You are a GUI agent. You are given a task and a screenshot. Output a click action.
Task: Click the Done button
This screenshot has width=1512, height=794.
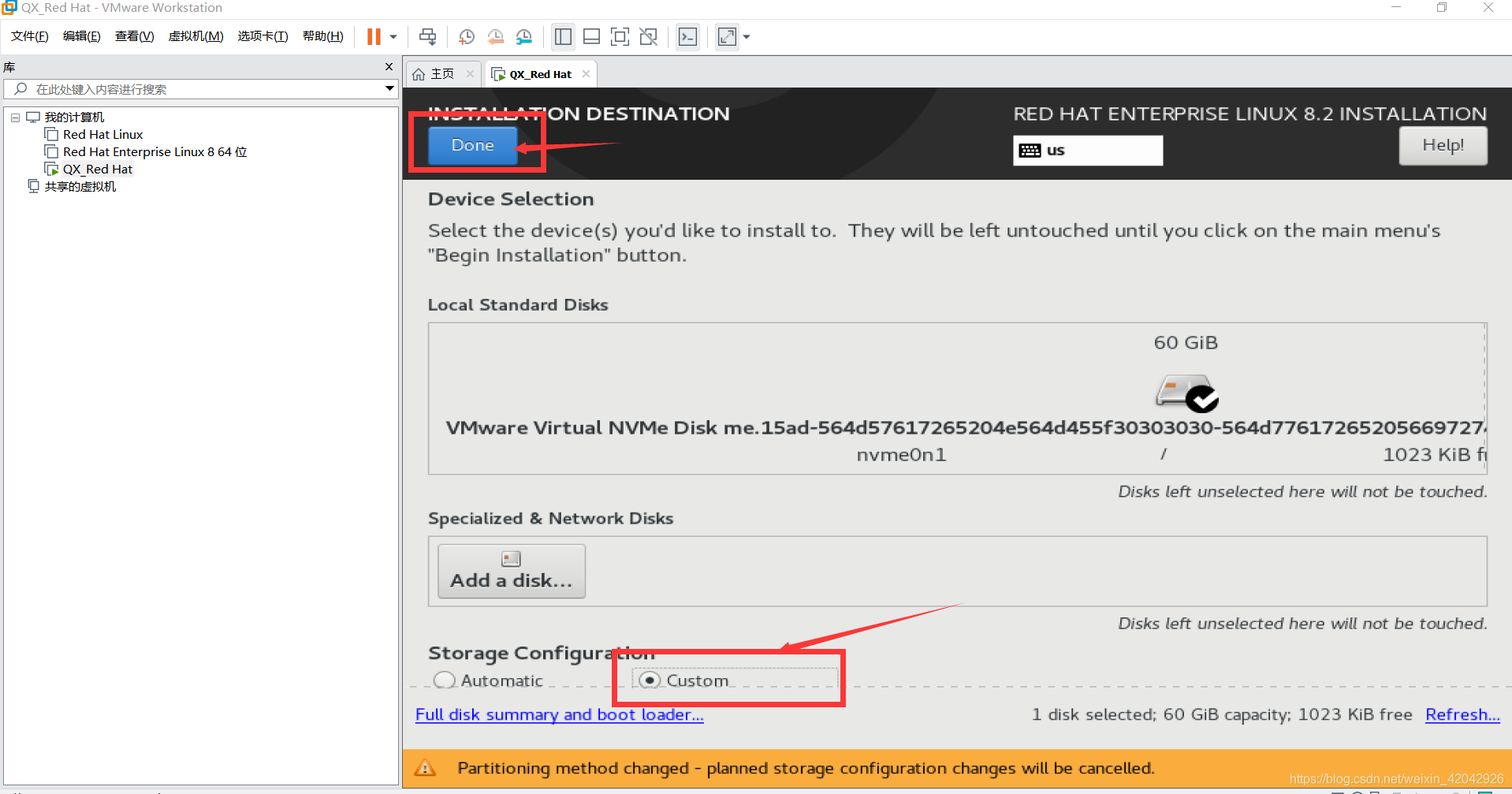coord(472,145)
